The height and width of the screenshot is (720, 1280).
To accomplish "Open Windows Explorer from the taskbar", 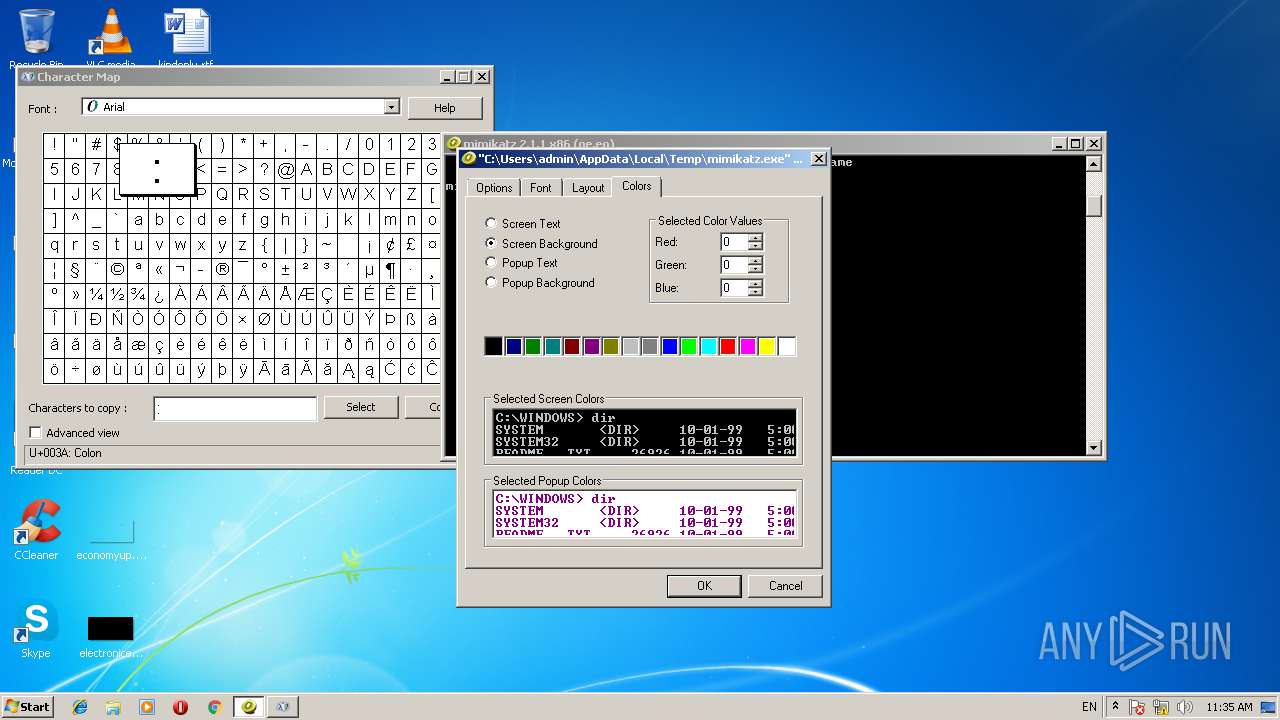I will click(x=113, y=707).
